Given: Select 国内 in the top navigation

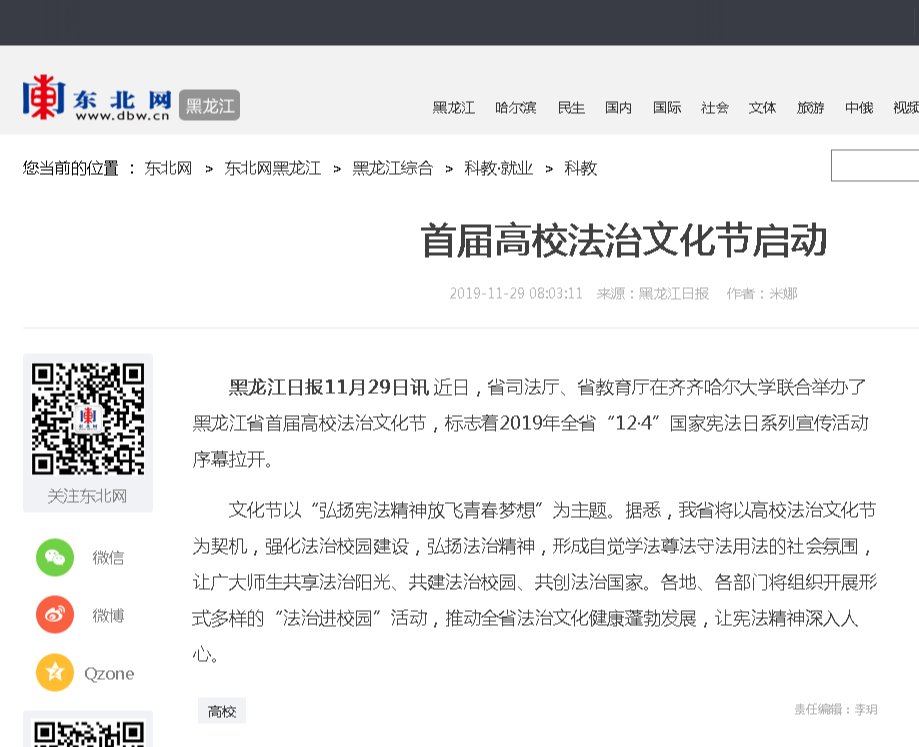Looking at the screenshot, I should click(618, 108).
